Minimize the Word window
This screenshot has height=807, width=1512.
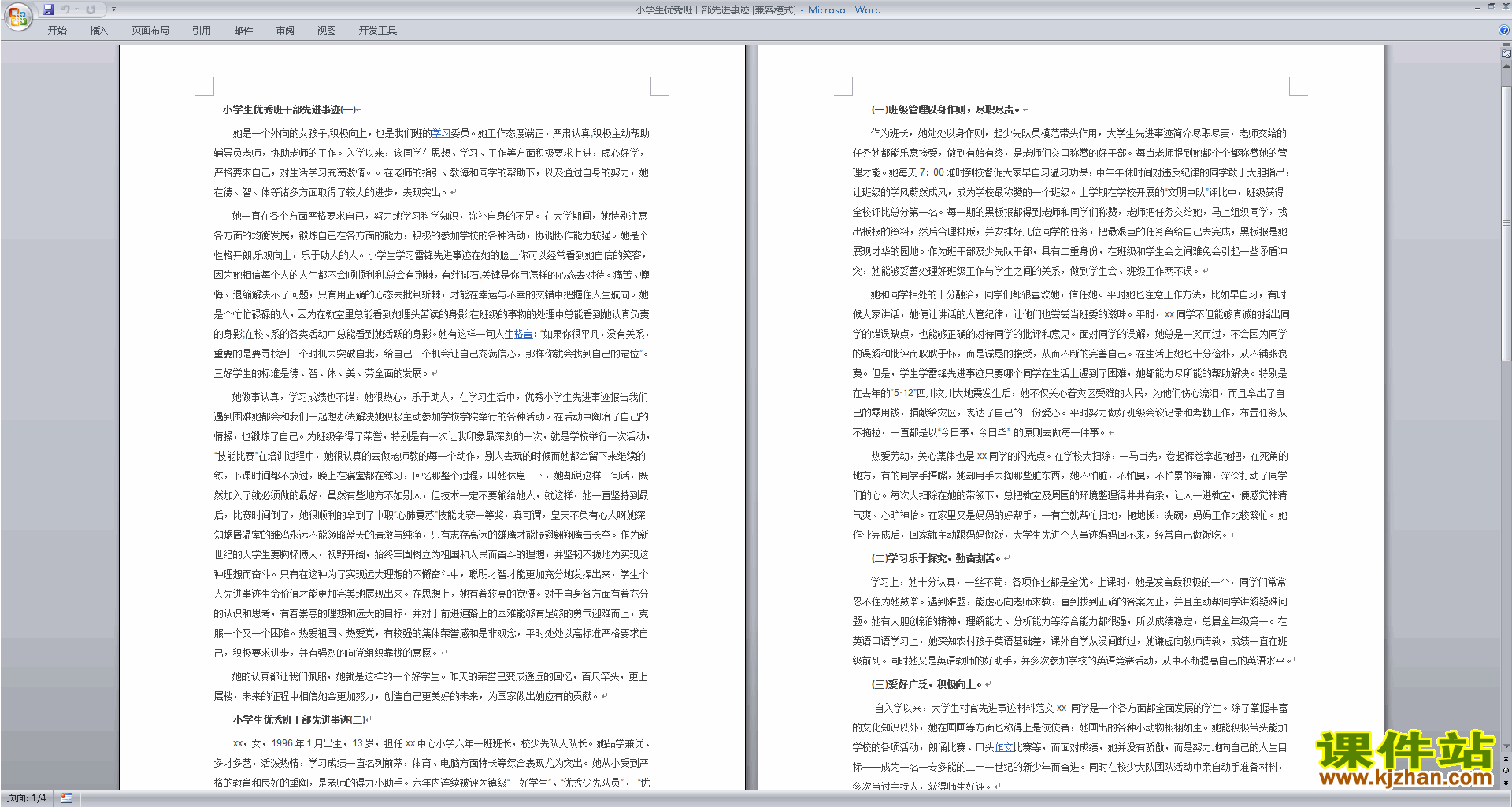pos(1478,7)
